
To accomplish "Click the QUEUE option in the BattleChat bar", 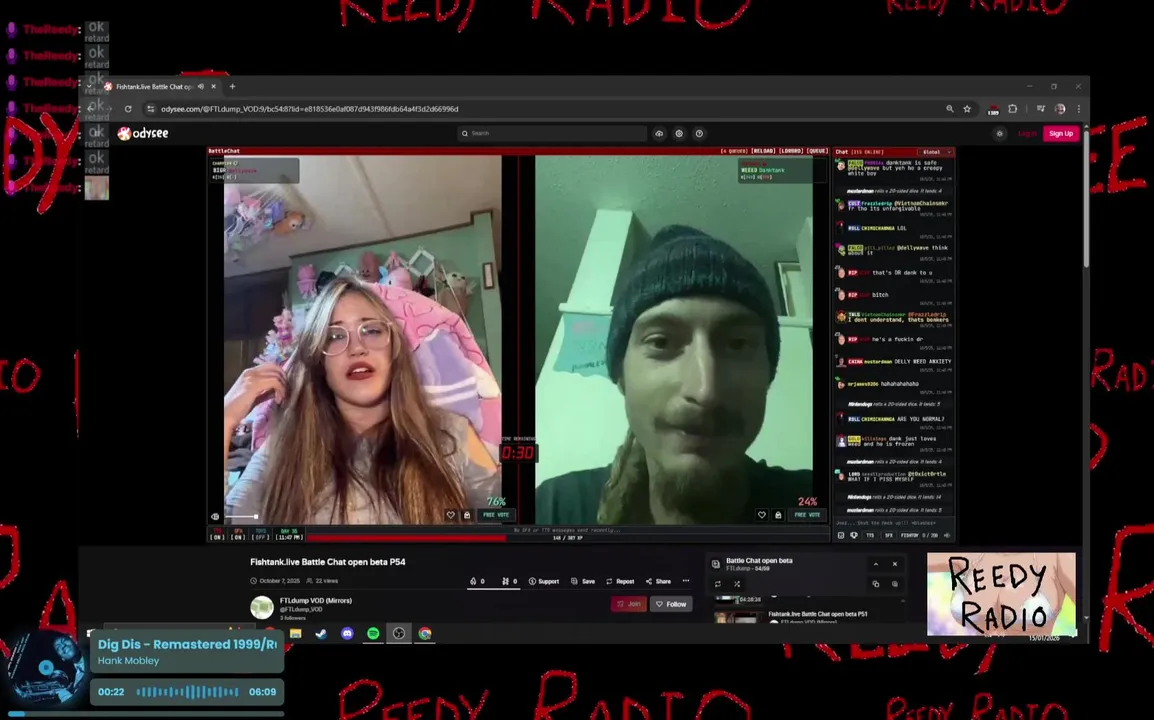I will coord(818,151).
